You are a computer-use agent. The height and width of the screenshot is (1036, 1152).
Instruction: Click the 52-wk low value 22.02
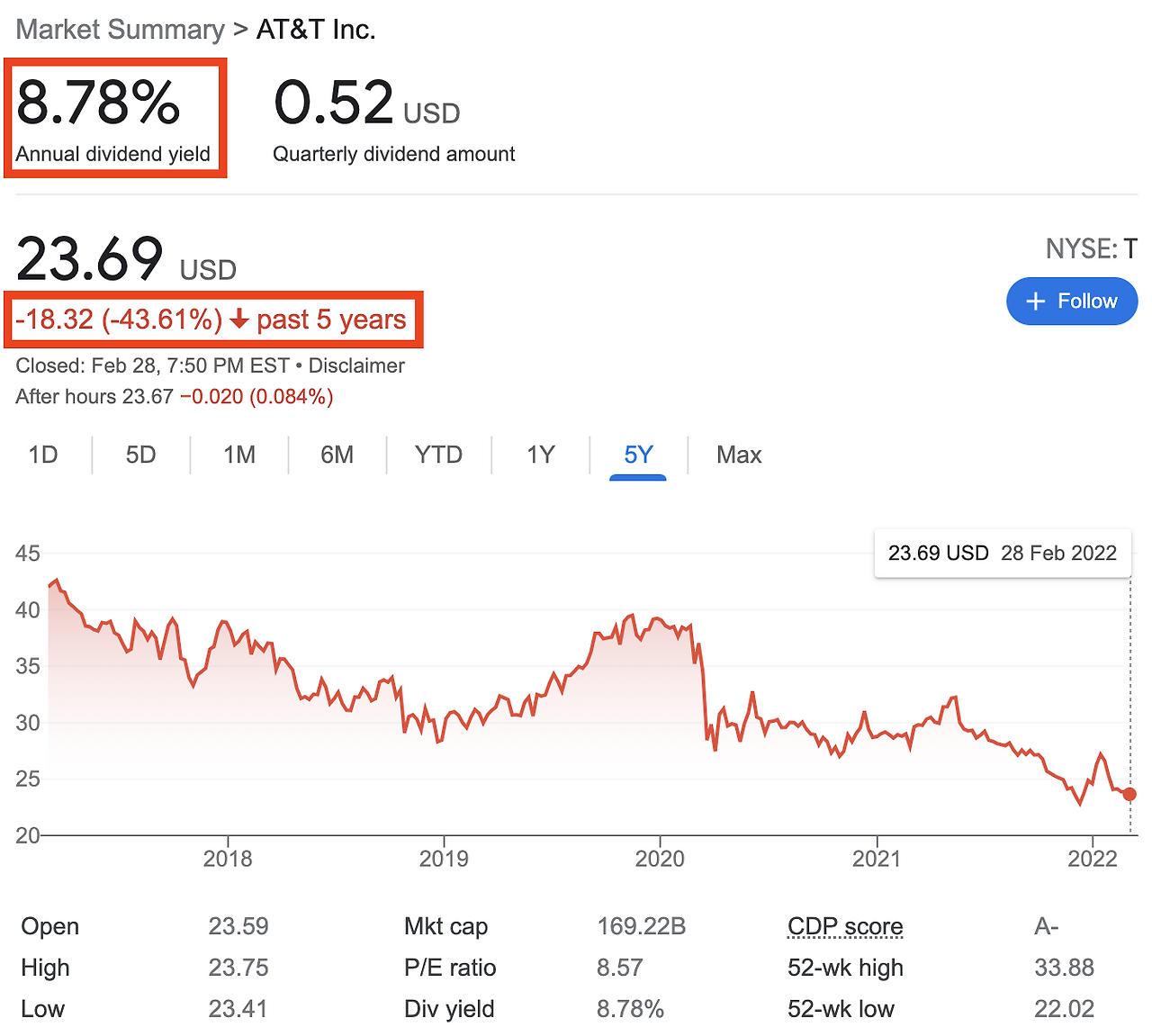click(1065, 1009)
